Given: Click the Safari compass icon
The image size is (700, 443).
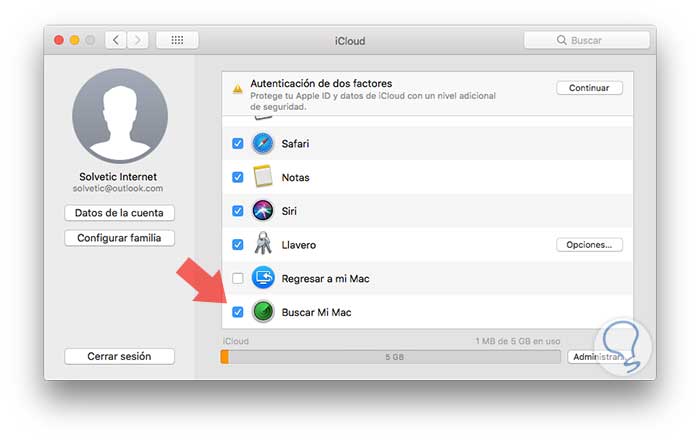Looking at the screenshot, I should pos(262,143).
